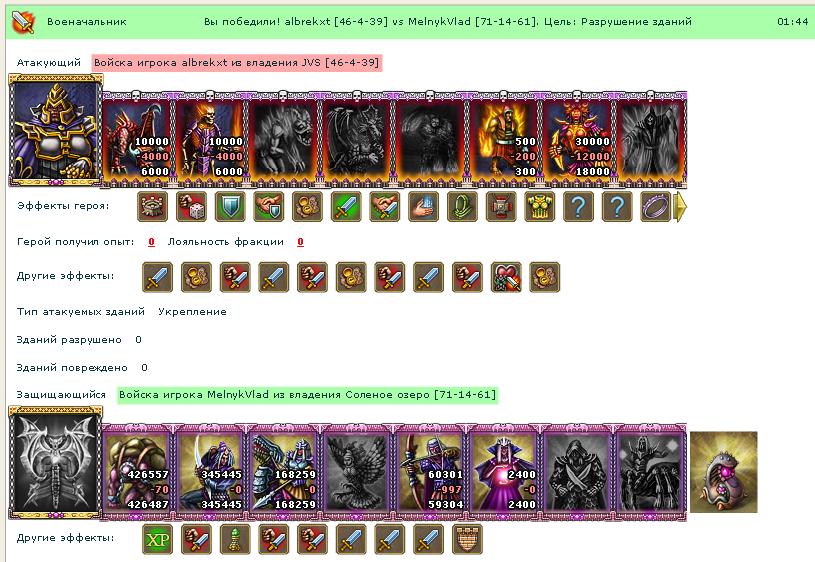Screen dimensions: 815x562
Task: Select the defender winged hero portrait
Action: pos(56,463)
